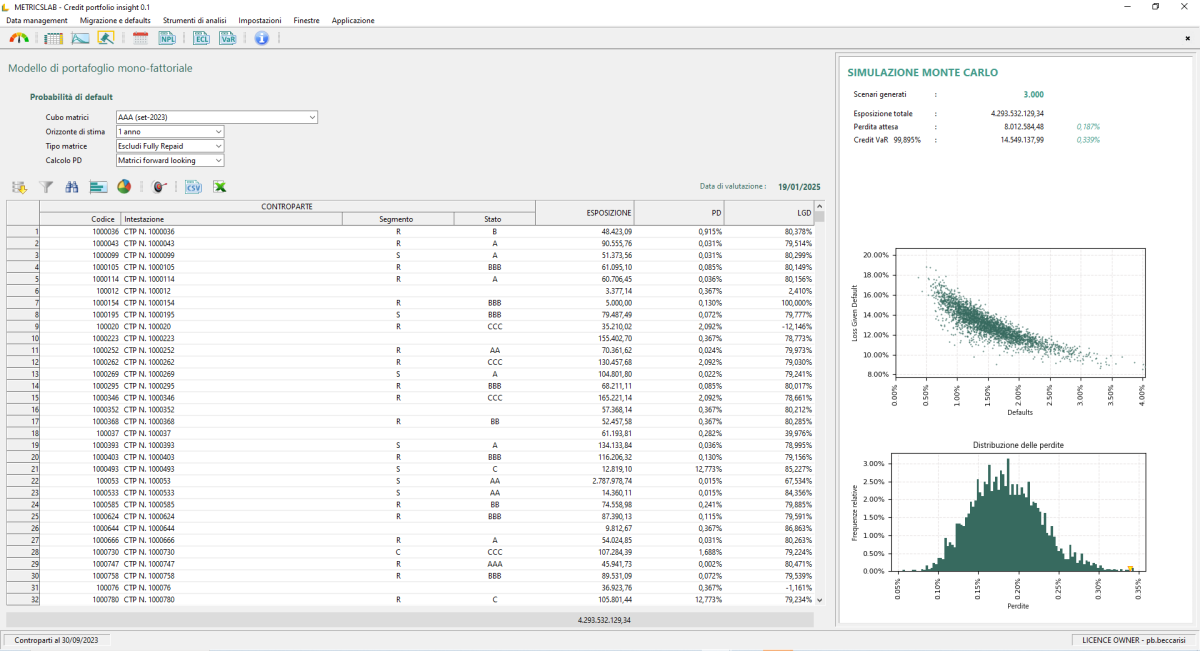Expand the Calcolo PD dropdown
1200x651 pixels.
218,160
